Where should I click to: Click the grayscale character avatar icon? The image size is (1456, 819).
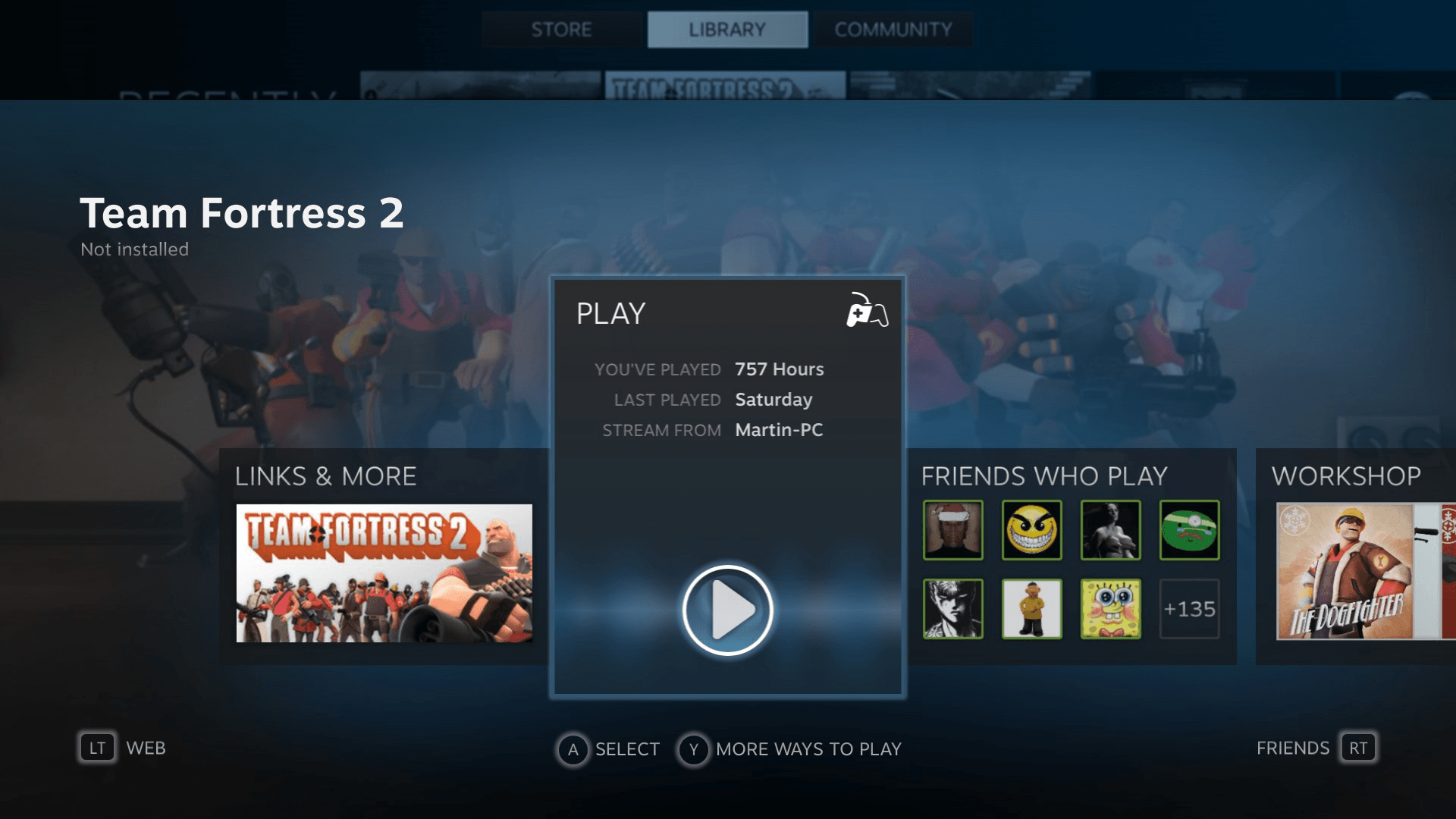pyautogui.click(x=953, y=608)
